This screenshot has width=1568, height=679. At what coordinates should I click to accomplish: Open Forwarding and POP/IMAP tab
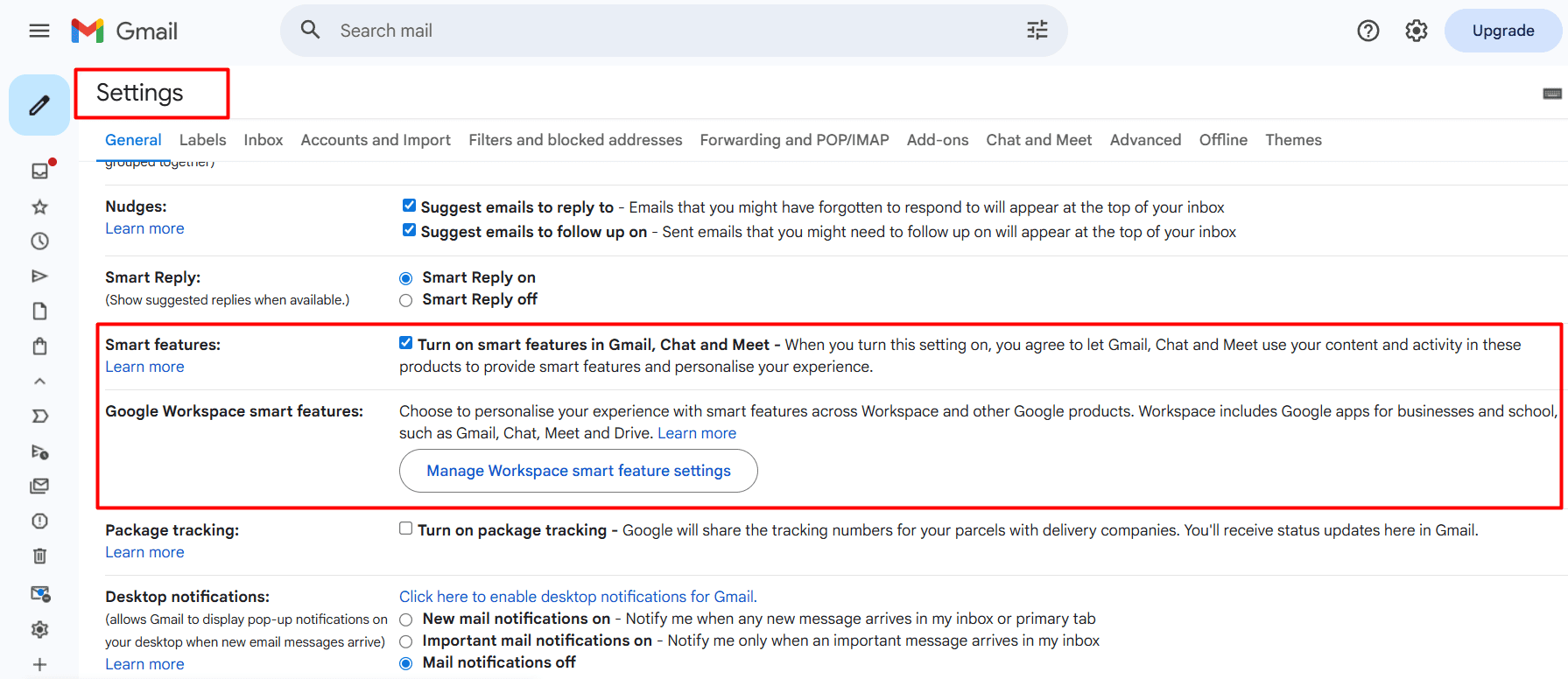pyautogui.click(x=794, y=140)
